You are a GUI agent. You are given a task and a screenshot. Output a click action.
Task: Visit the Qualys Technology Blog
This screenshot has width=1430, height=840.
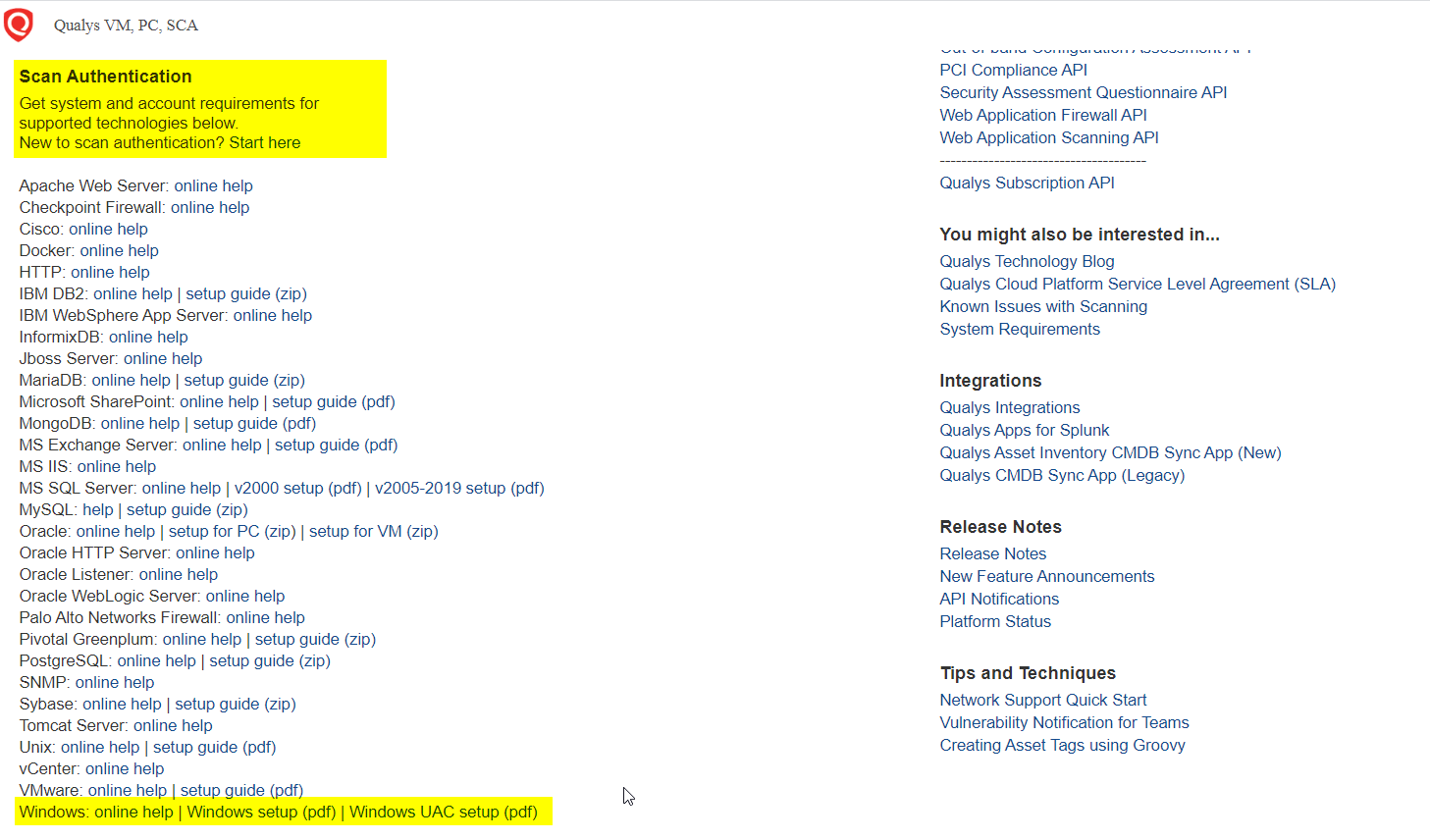[x=1027, y=261]
